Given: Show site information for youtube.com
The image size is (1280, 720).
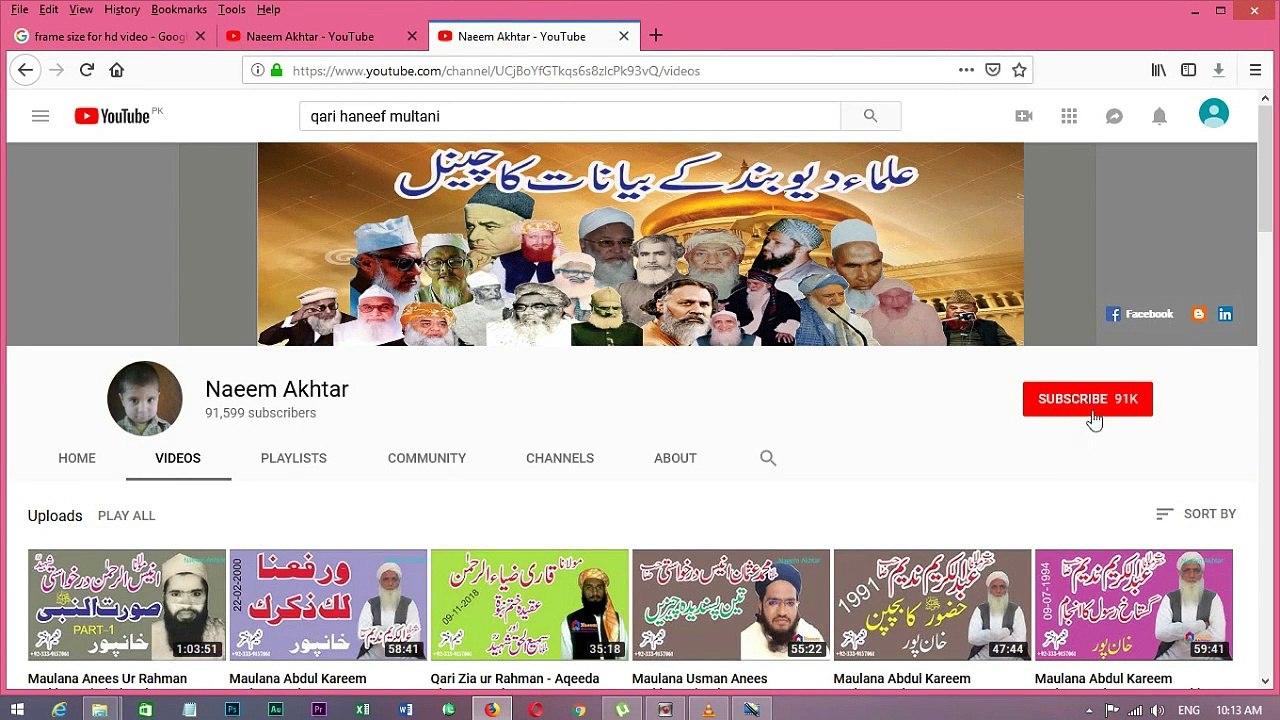Looking at the screenshot, I should [x=258, y=70].
